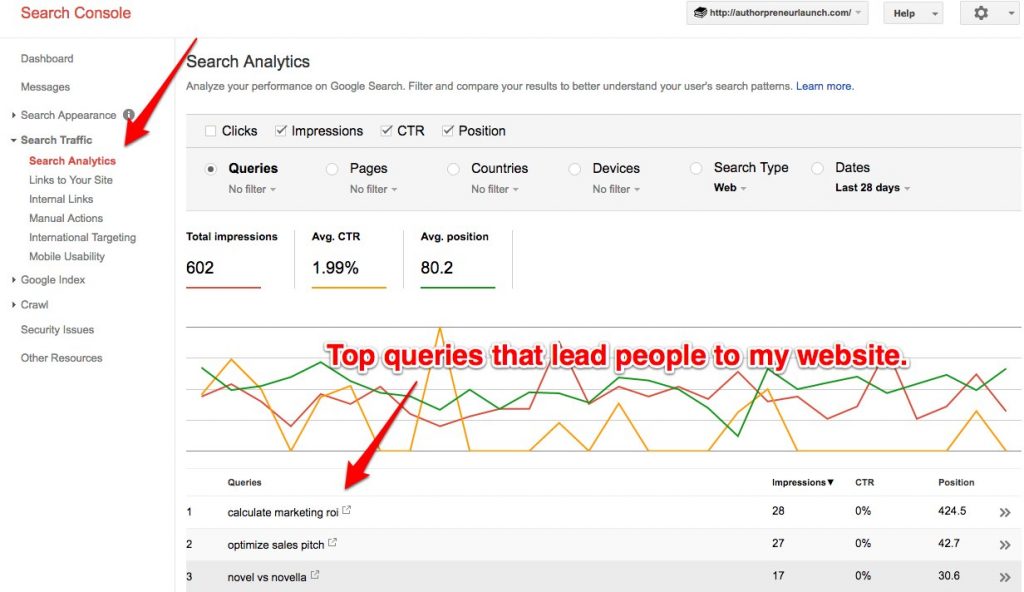Open Messages in the sidebar
The height and width of the screenshot is (592, 1024).
pyautogui.click(x=45, y=87)
